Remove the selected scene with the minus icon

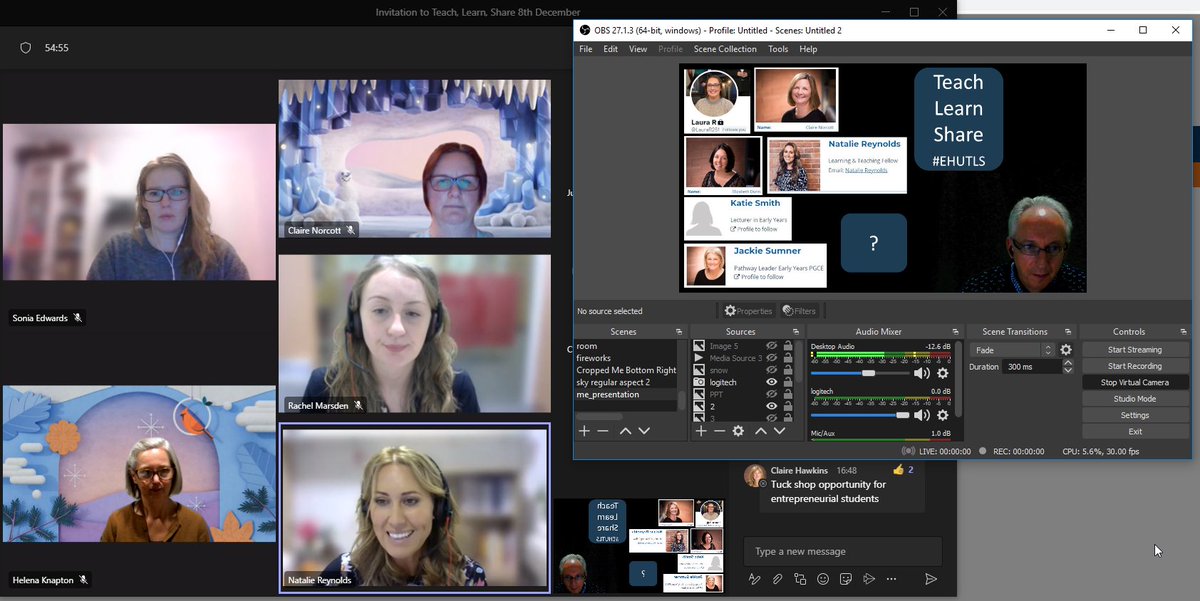602,431
